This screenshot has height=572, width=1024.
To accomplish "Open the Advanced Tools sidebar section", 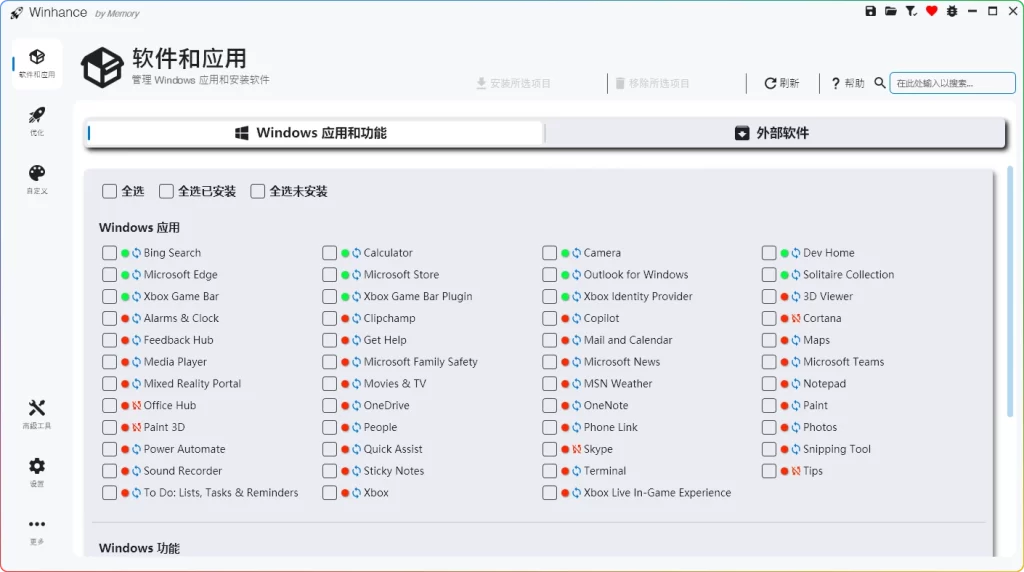I will click(37, 414).
